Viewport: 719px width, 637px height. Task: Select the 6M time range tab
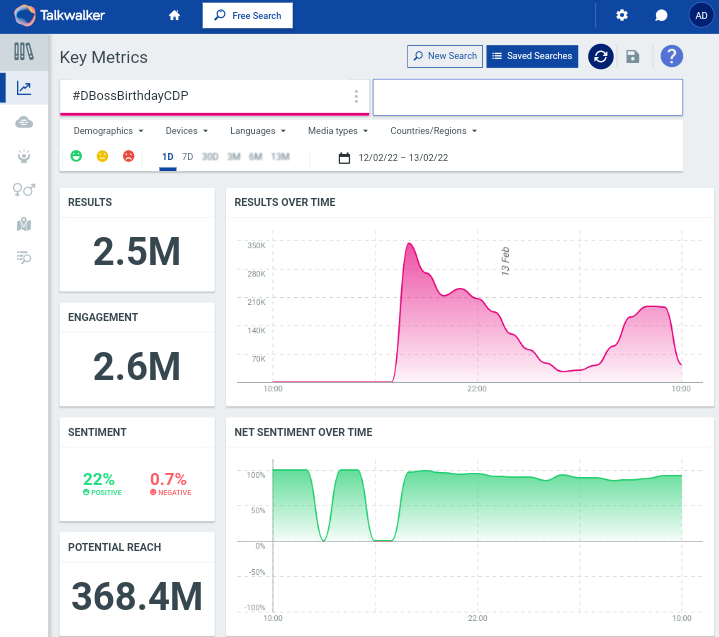coord(255,157)
